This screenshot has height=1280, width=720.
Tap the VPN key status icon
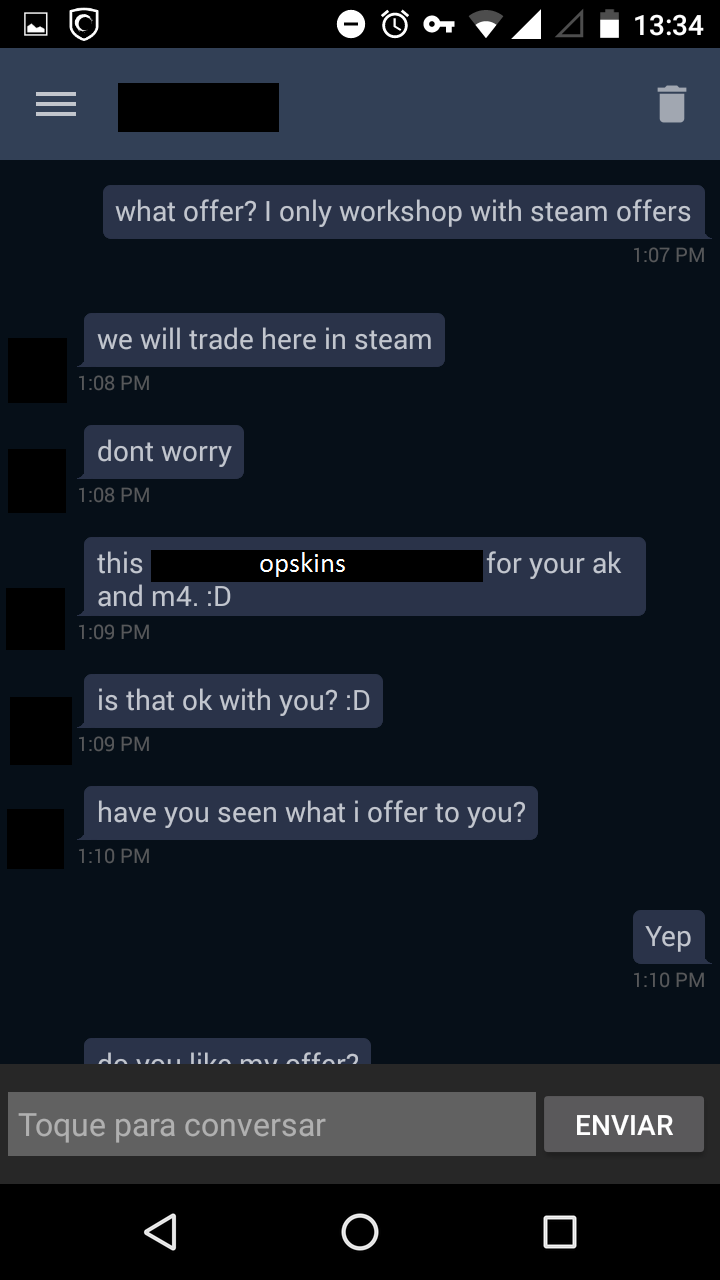pyautogui.click(x=439, y=24)
